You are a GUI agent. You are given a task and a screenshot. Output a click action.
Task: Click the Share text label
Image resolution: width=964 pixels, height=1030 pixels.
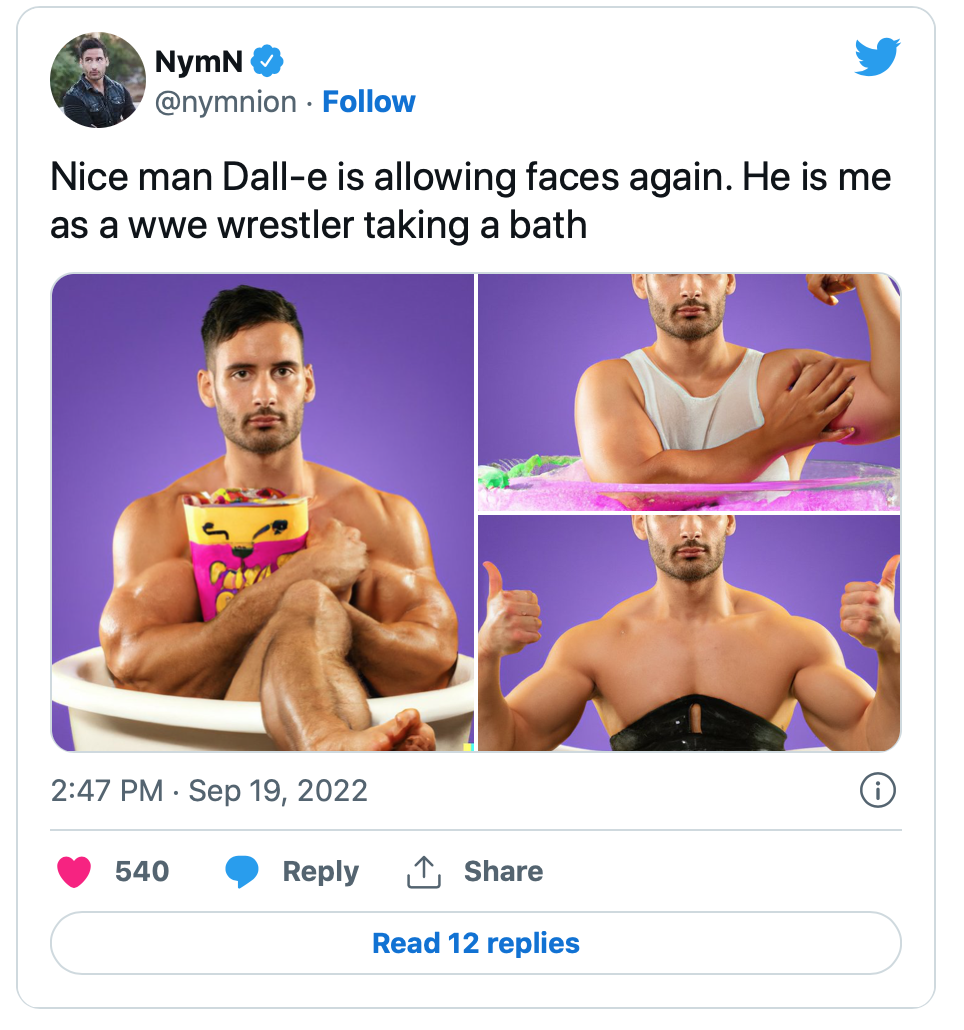503,872
